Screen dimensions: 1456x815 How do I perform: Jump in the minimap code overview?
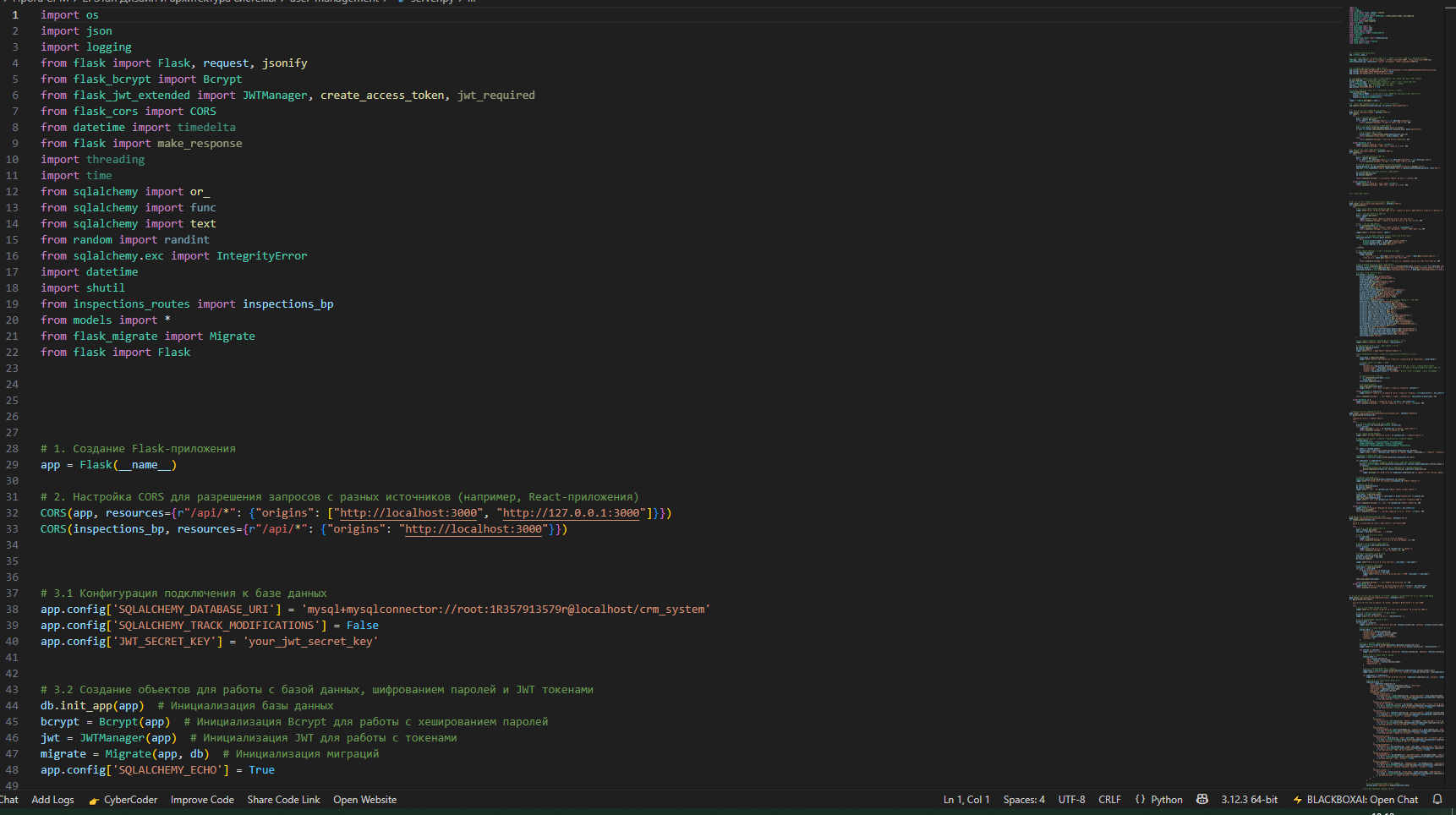[1395, 397]
